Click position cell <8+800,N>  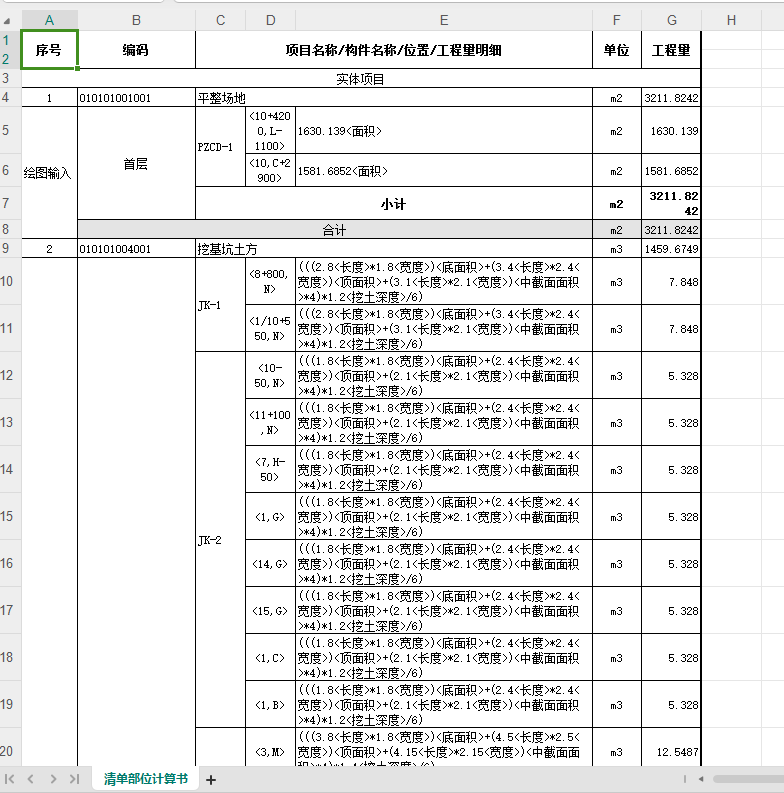click(x=270, y=281)
